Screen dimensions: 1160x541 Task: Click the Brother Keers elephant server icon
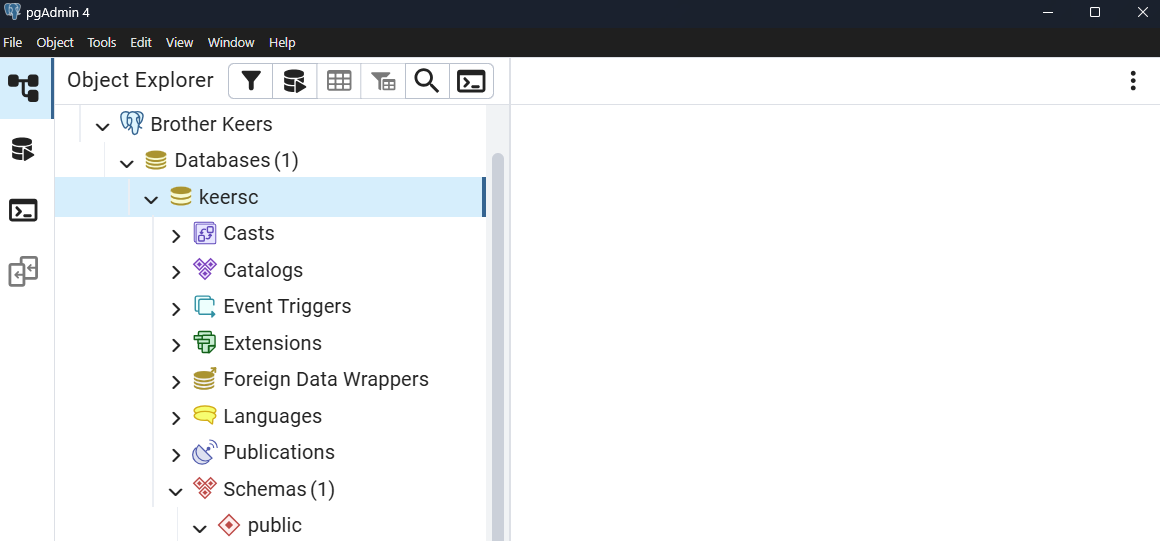[x=131, y=124]
